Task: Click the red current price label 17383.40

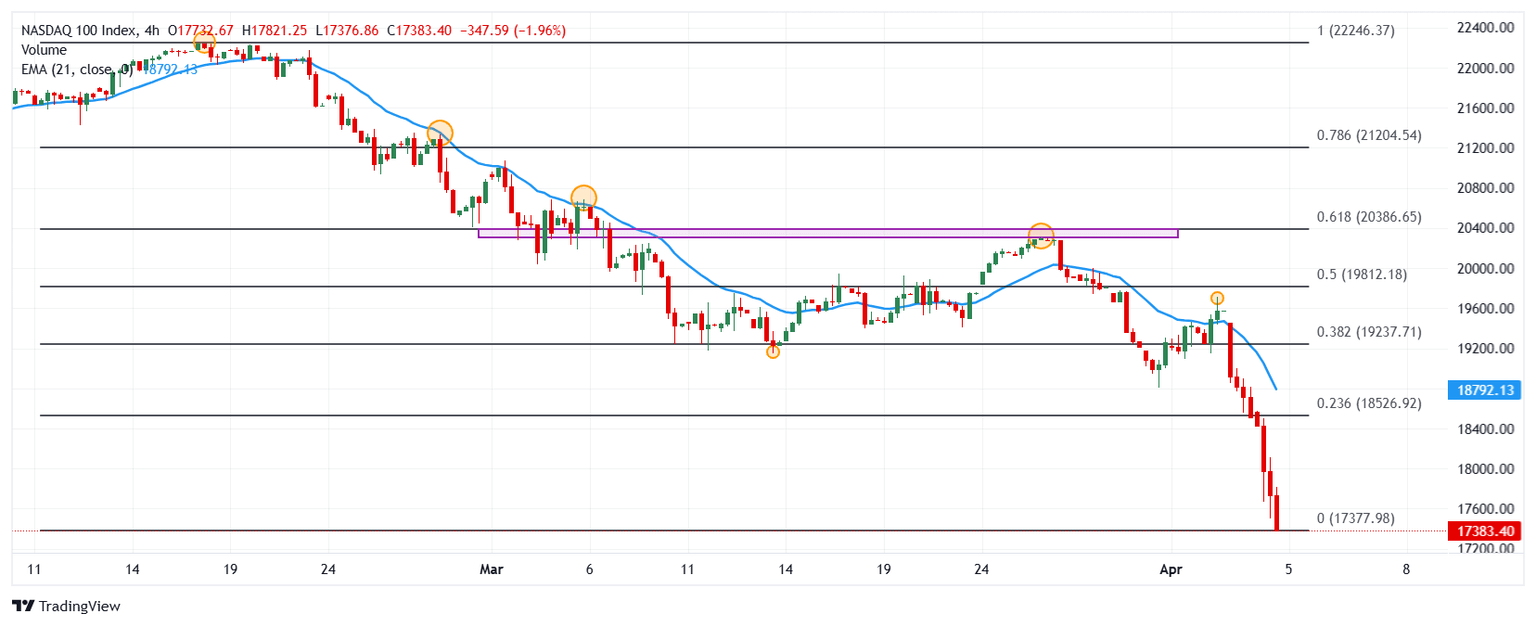Action: coord(1483,531)
